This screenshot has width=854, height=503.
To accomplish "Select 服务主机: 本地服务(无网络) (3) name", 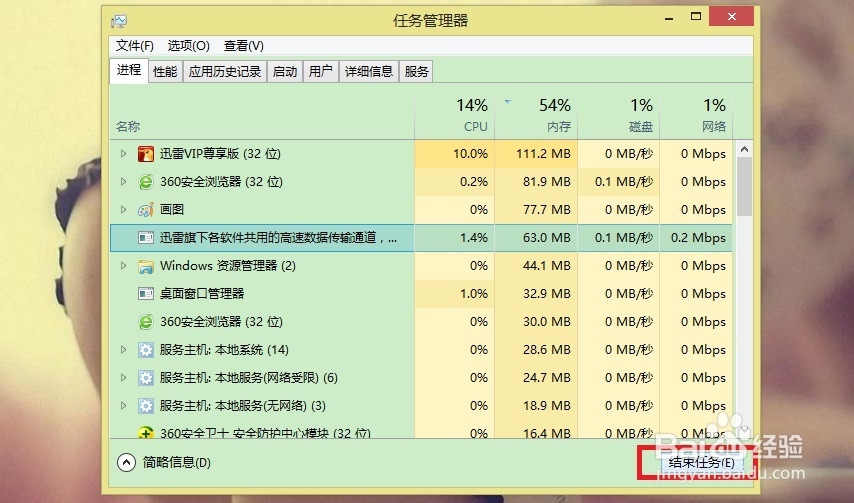I will (243, 406).
